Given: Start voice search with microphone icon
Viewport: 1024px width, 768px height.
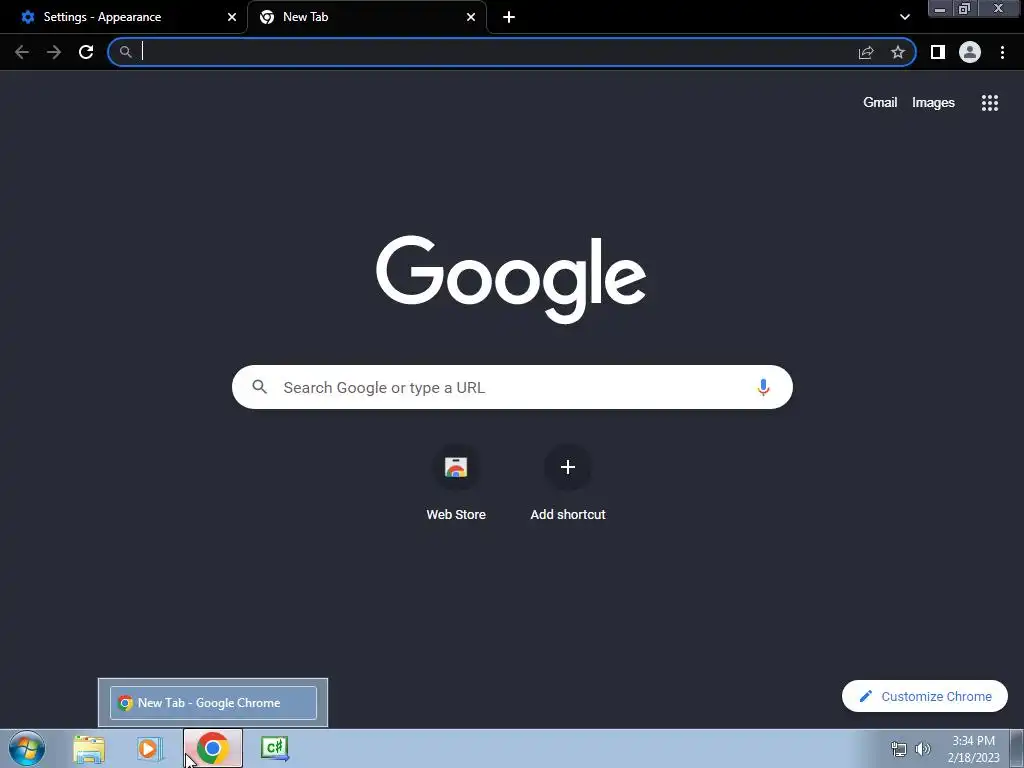Looking at the screenshot, I should [x=763, y=387].
